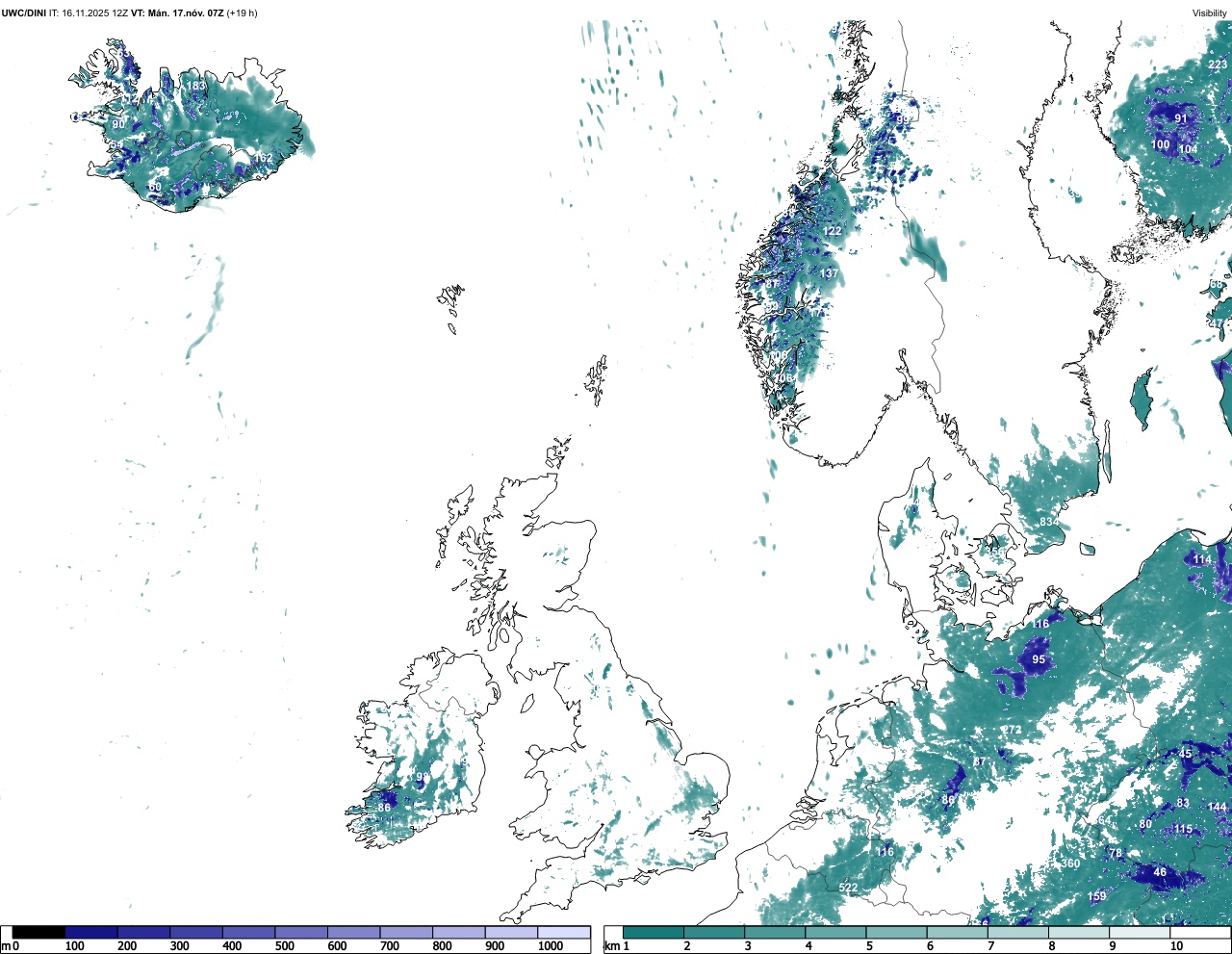Click the 'VT: Mán. 17.nóv. 07Z' text
Image resolution: width=1232 pixels, height=954 pixels.
[177, 13]
